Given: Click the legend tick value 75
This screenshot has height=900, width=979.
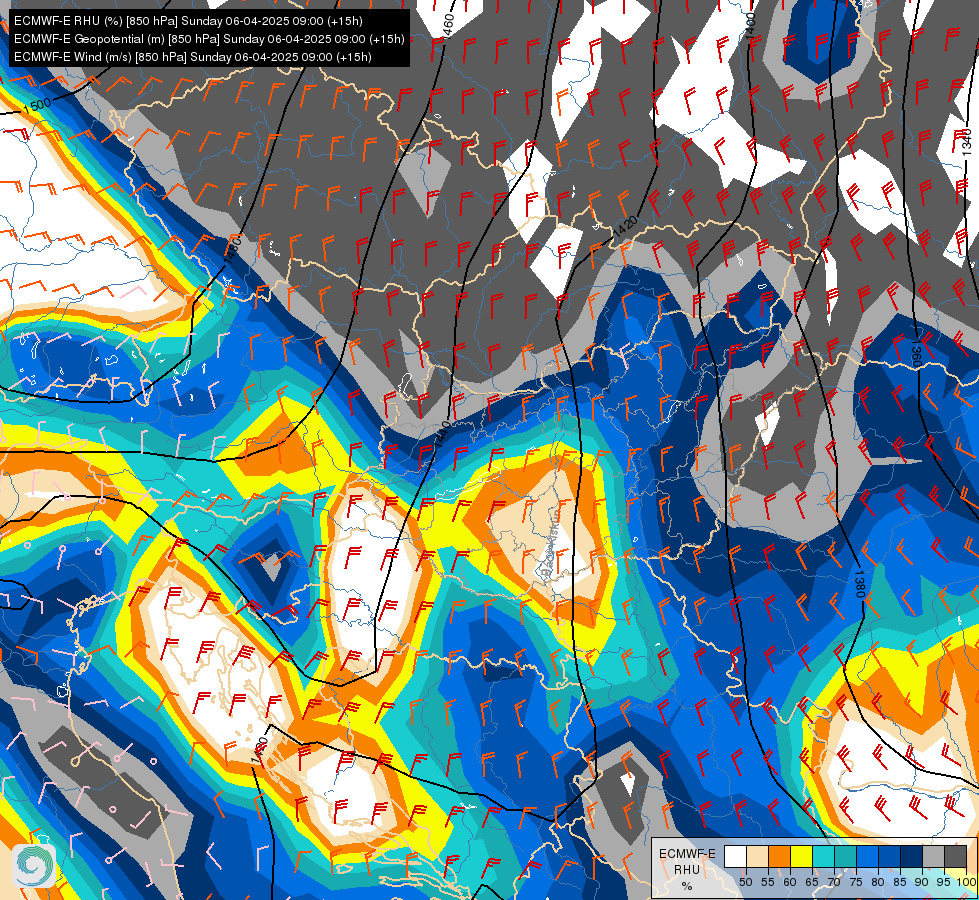Looking at the screenshot, I should [x=856, y=882].
